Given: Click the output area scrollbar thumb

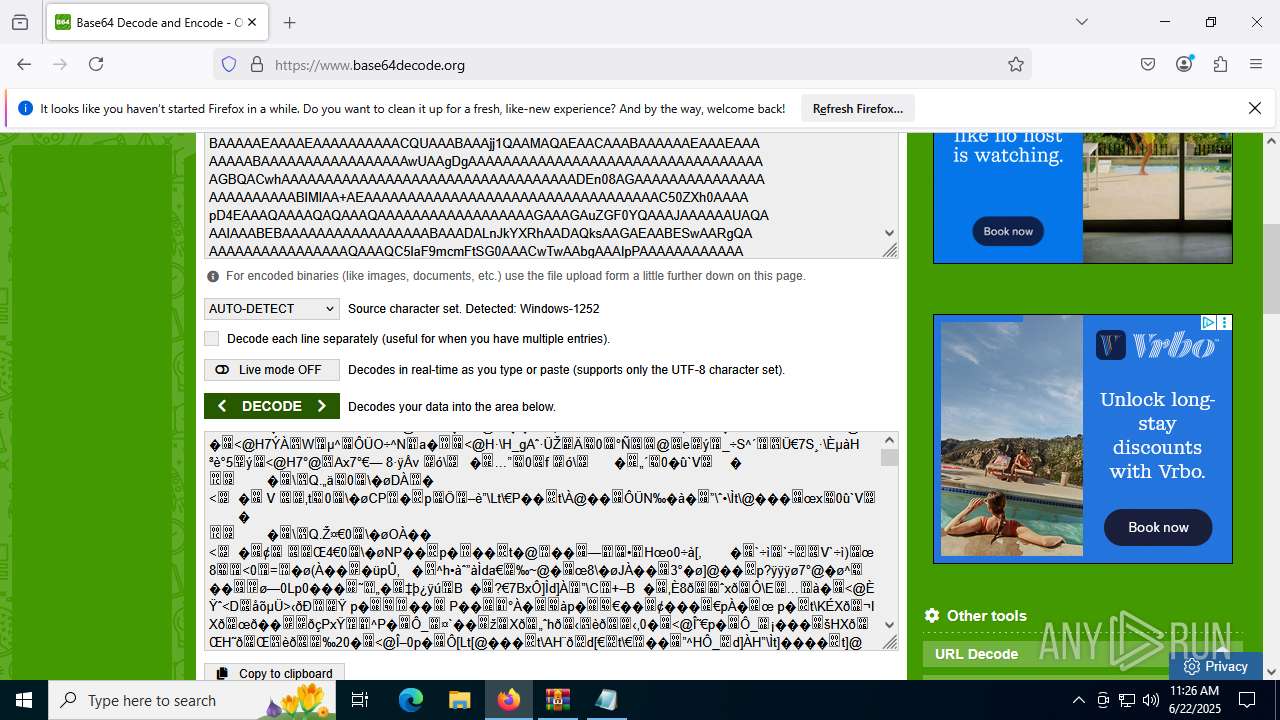Looking at the screenshot, I should 889,457.
